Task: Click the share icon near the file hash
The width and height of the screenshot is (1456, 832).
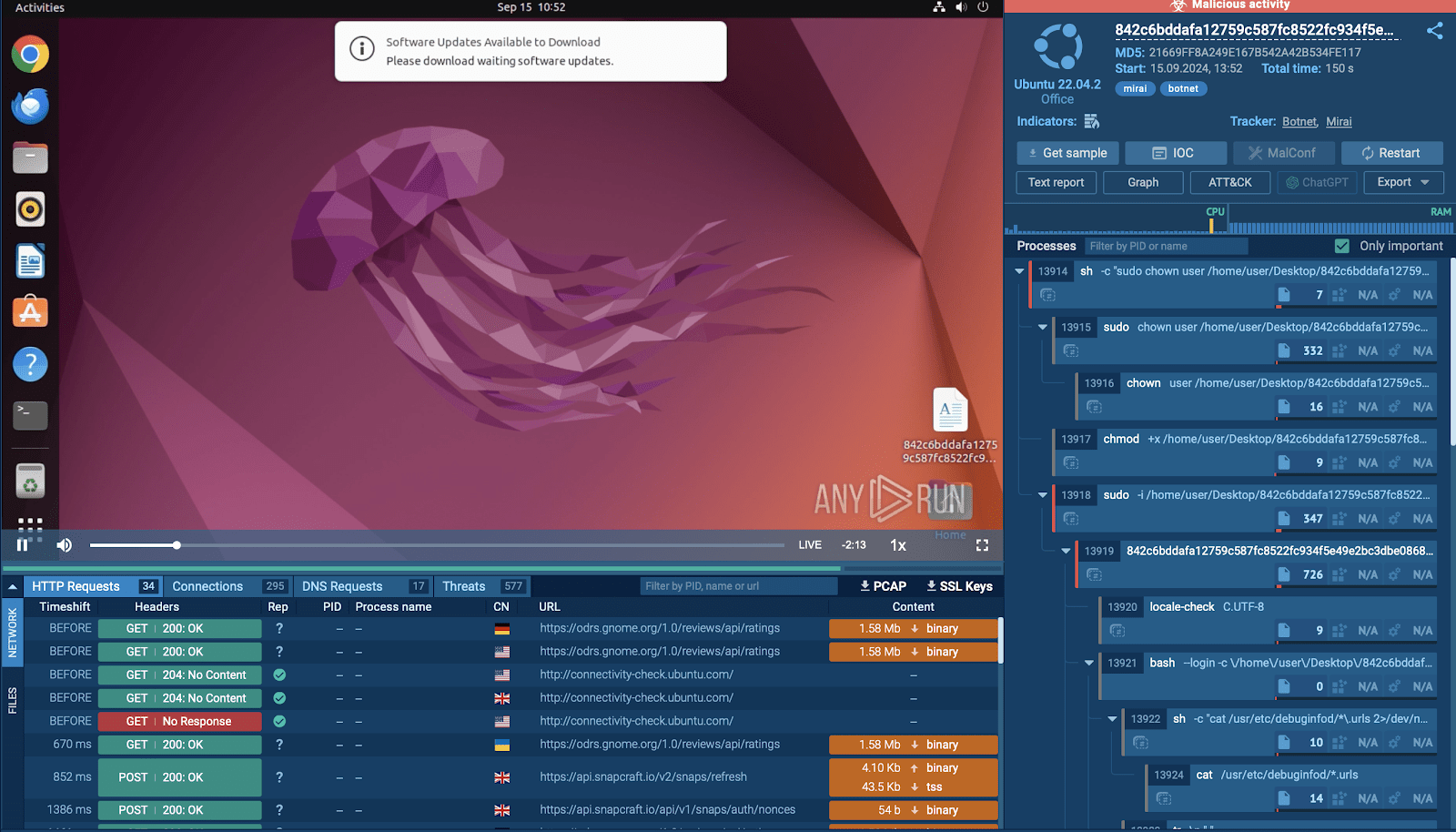Action: point(1435,30)
